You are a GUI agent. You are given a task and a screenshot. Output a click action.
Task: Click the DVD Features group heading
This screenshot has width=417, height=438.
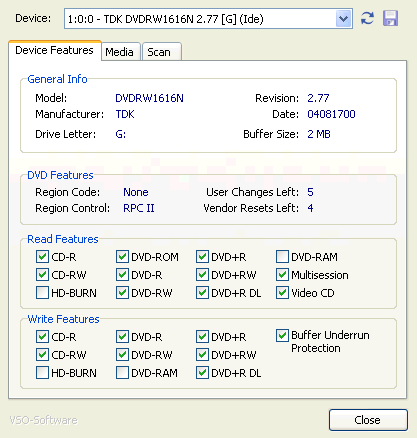60,175
